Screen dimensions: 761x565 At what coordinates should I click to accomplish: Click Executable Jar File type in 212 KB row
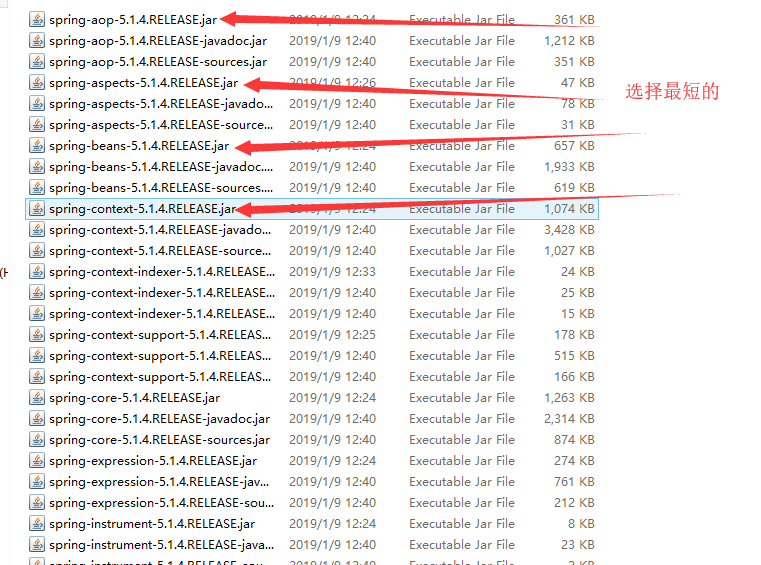(x=462, y=503)
